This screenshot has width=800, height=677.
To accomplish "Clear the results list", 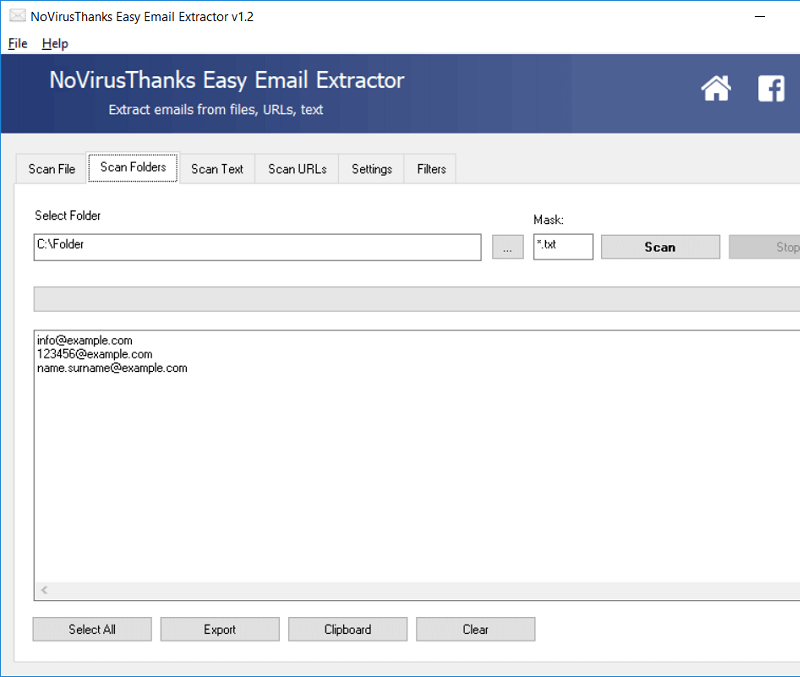I will click(476, 630).
